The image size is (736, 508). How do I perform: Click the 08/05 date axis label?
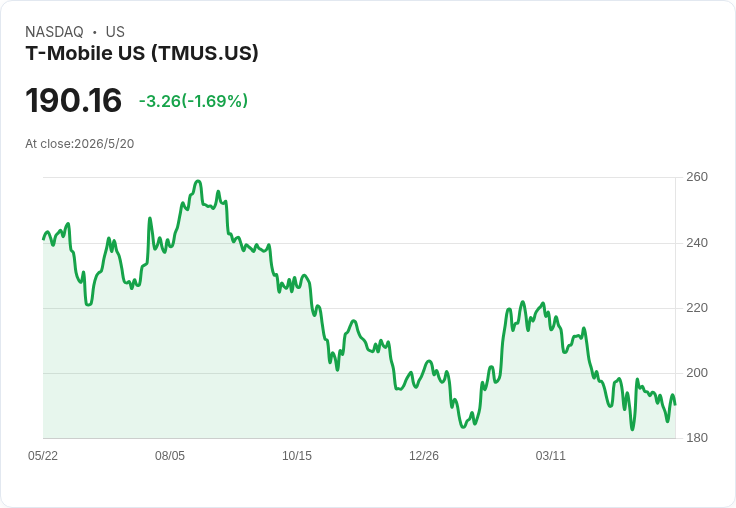click(170, 456)
